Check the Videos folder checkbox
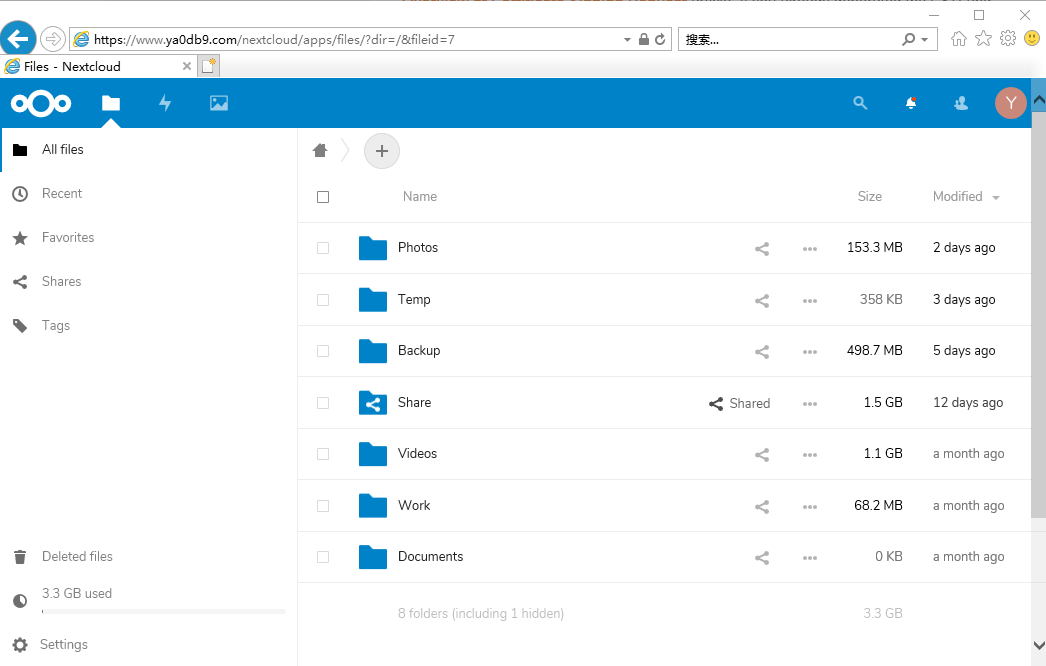The width and height of the screenshot is (1046, 666). [x=323, y=454]
